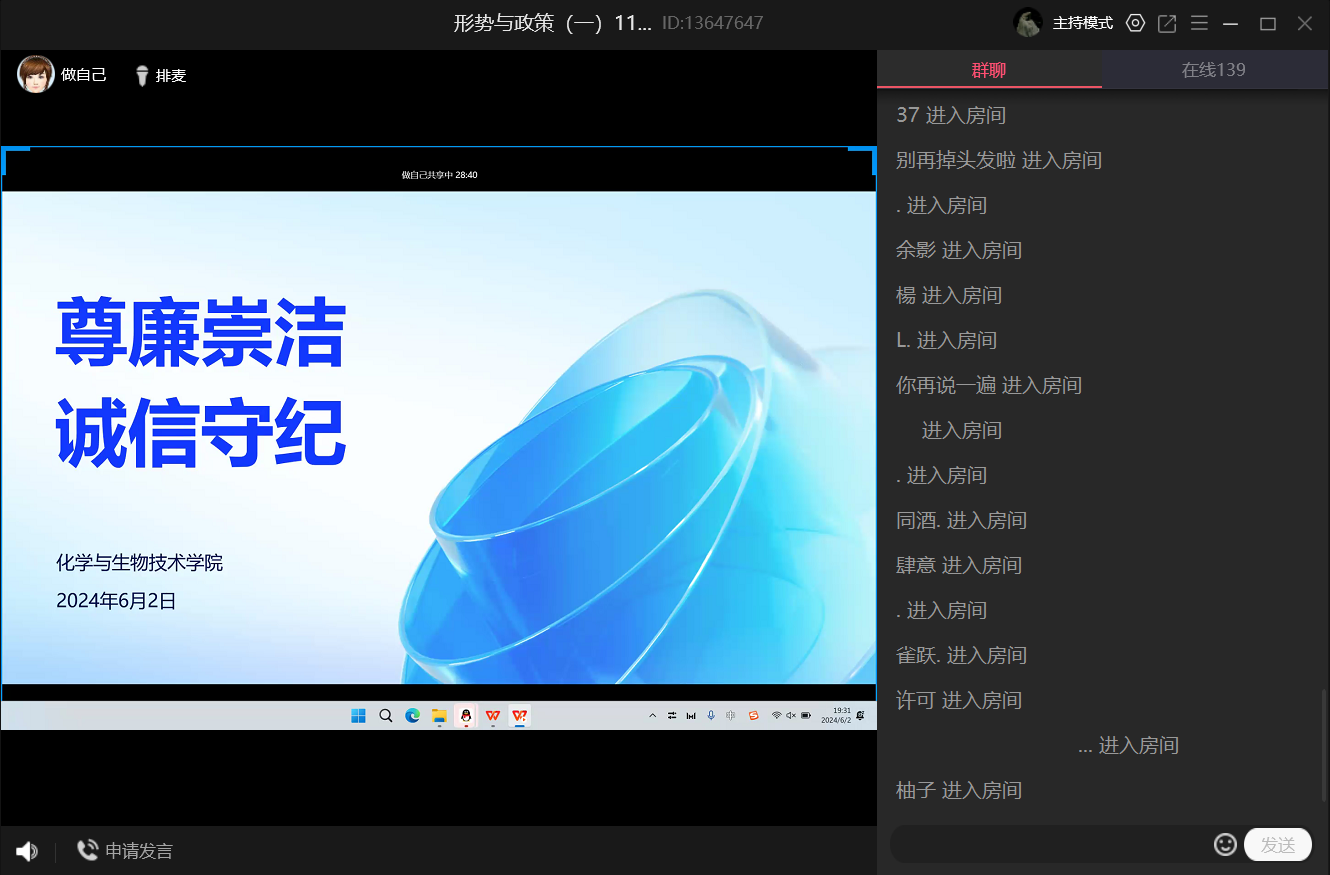Switch to the 群聊 tab

pyautogui.click(x=989, y=70)
